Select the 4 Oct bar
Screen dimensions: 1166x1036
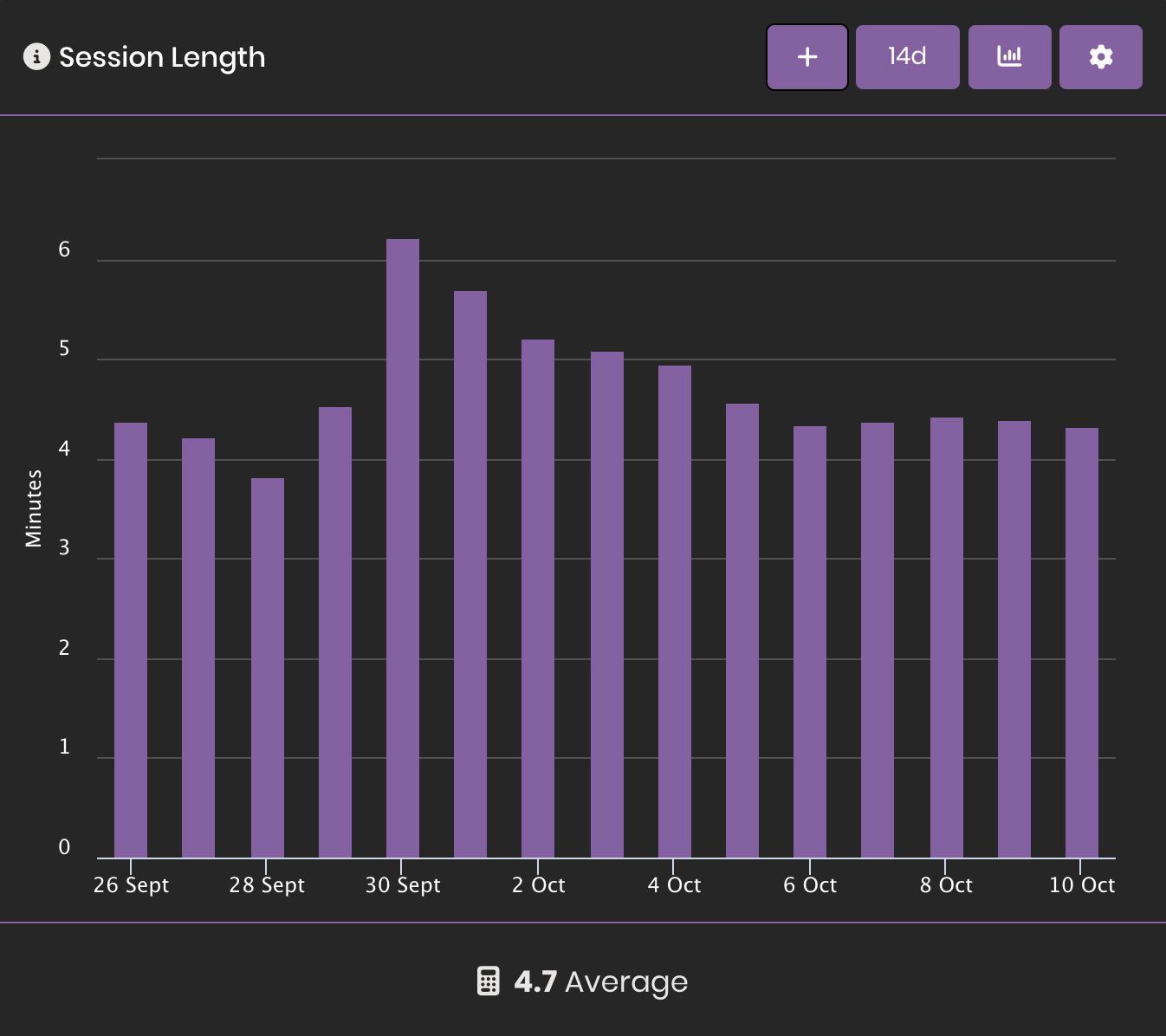[675, 611]
